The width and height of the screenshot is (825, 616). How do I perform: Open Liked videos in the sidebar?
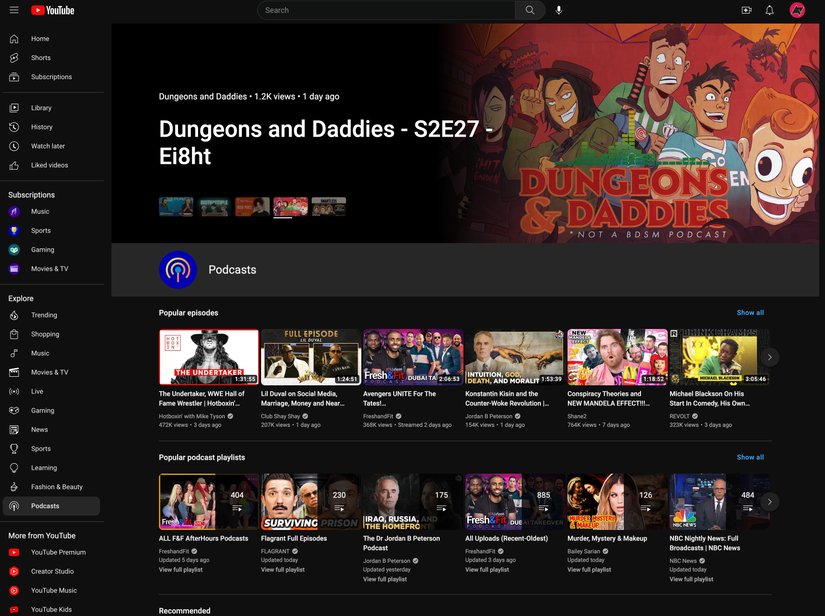[51, 165]
